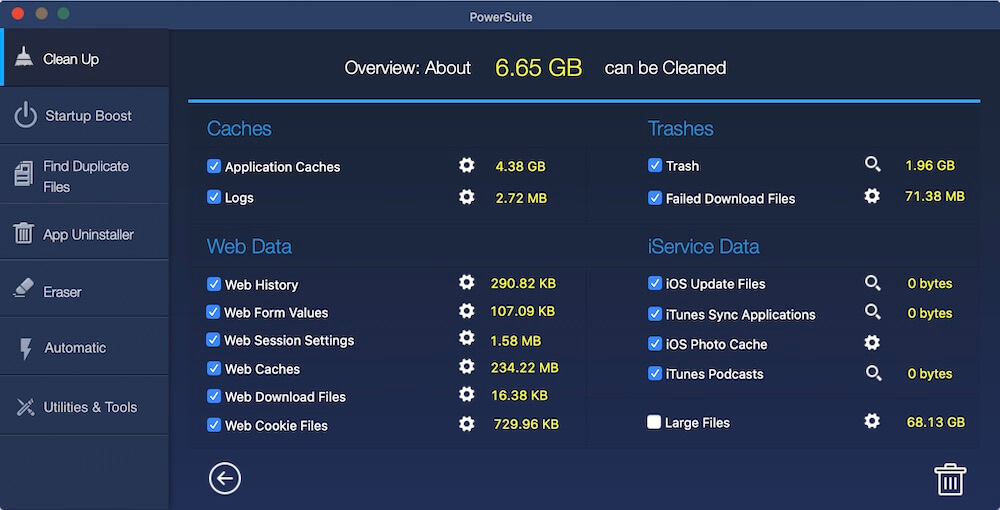The width and height of the screenshot is (1000, 510).
Task: Open the Utilities & Tools label
Action: point(90,407)
